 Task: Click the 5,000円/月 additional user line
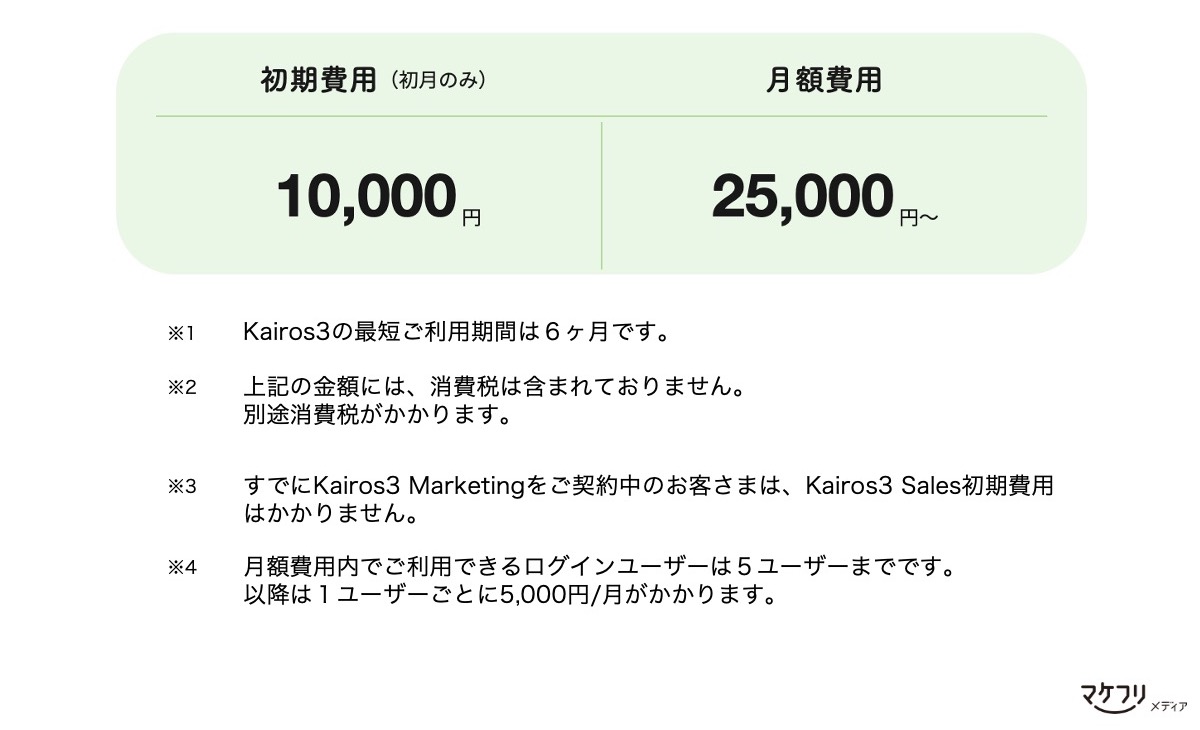[x=510, y=595]
